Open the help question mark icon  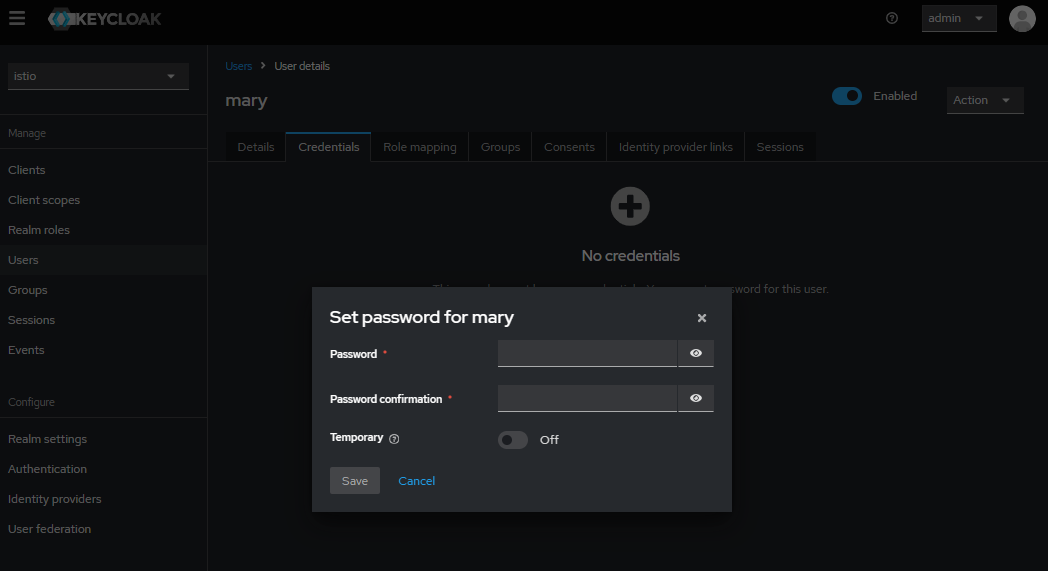(892, 18)
